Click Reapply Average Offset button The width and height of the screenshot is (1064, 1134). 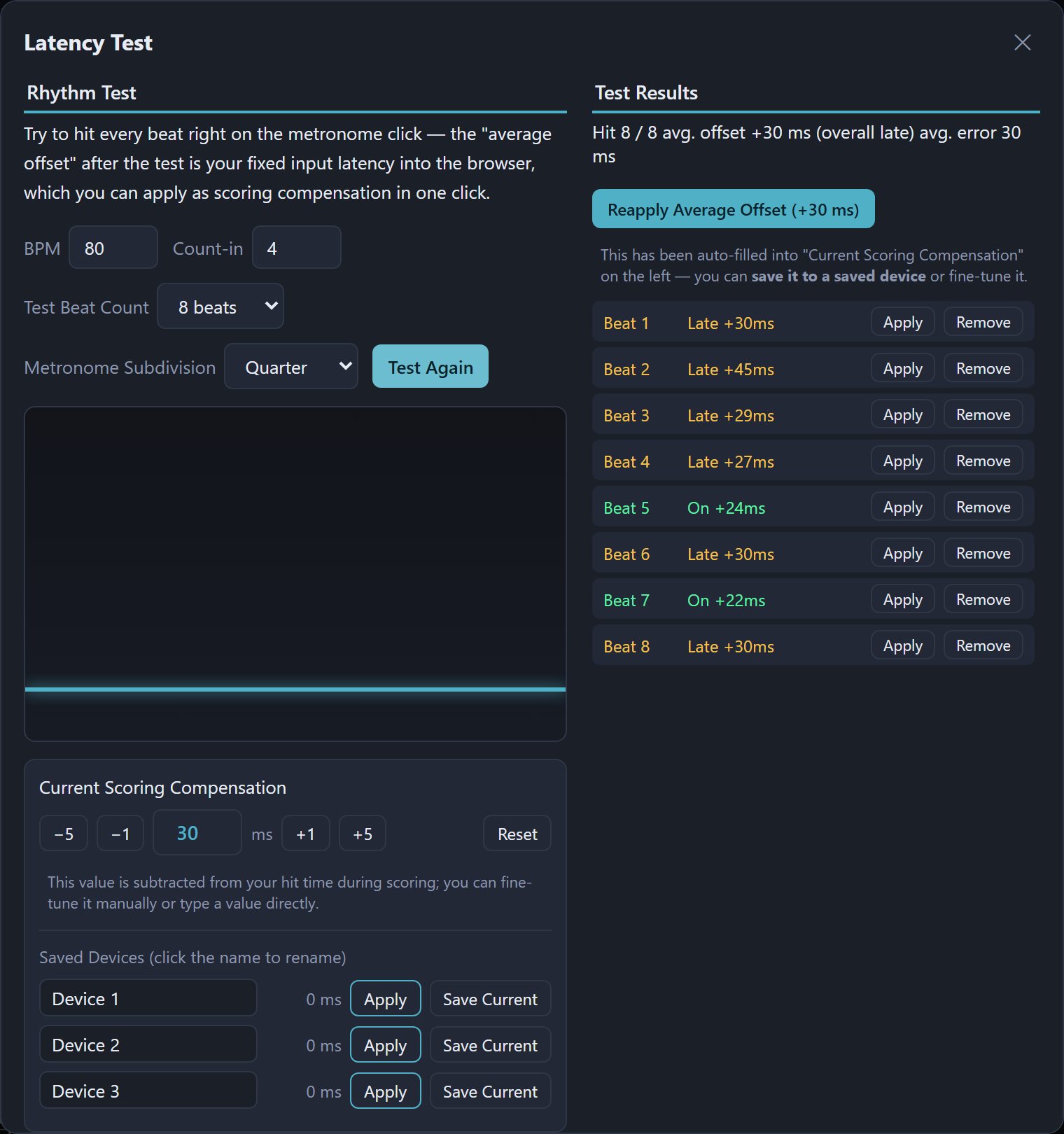coord(733,209)
